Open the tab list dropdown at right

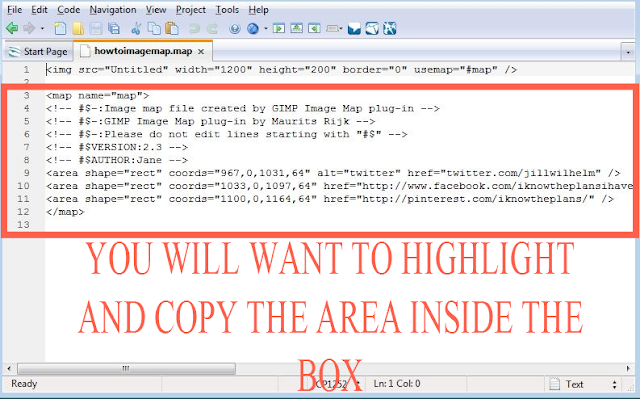pyautogui.click(x=628, y=52)
